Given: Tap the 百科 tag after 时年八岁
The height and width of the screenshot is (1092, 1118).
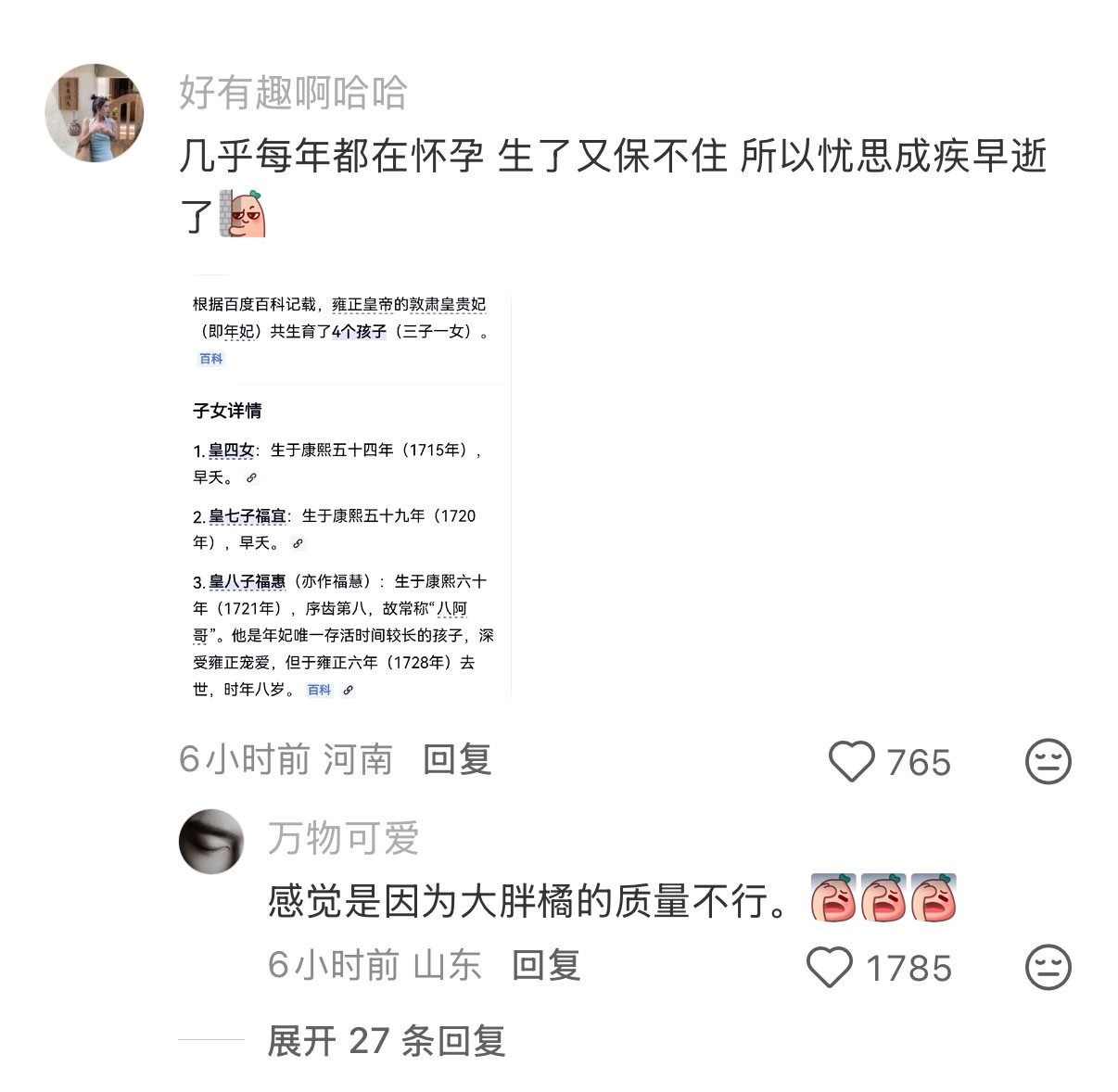Looking at the screenshot, I should click(x=319, y=690).
